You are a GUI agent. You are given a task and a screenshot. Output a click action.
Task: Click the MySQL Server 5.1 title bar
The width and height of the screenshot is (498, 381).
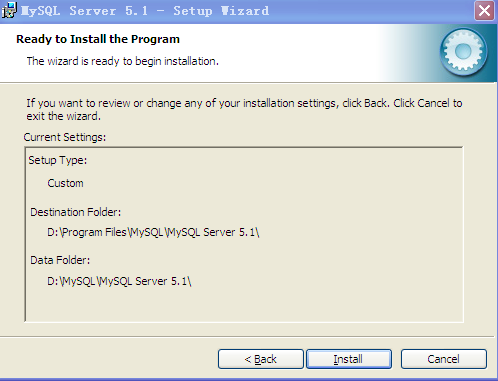click(x=145, y=11)
